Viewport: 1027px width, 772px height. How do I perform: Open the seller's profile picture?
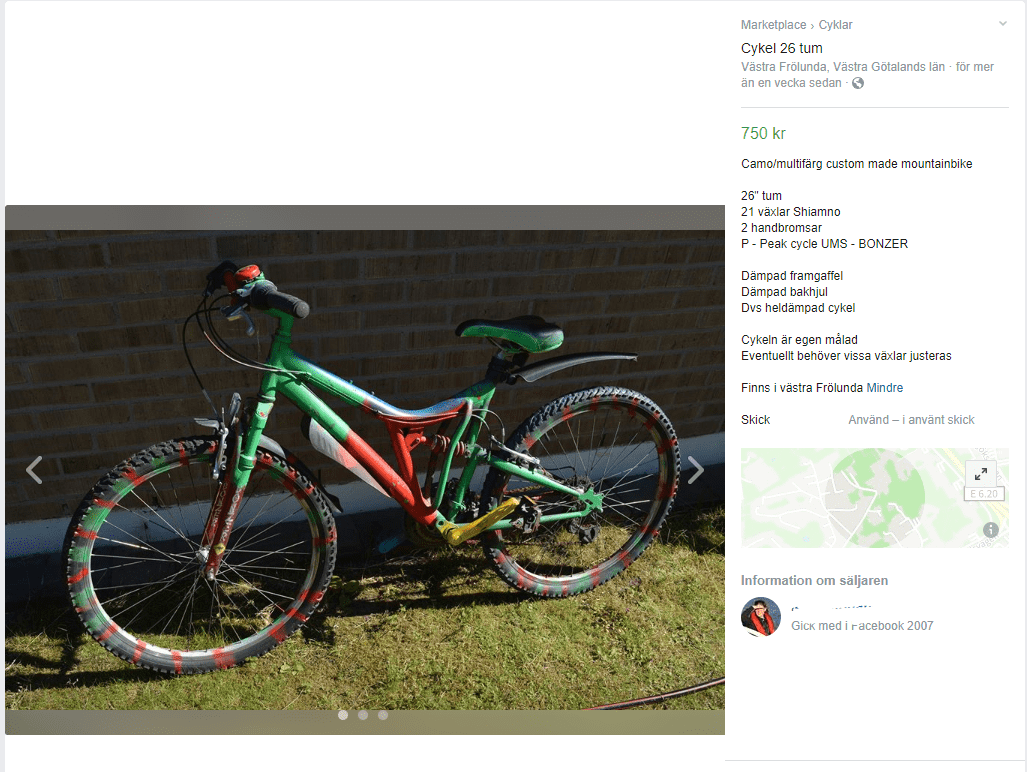click(x=760, y=617)
